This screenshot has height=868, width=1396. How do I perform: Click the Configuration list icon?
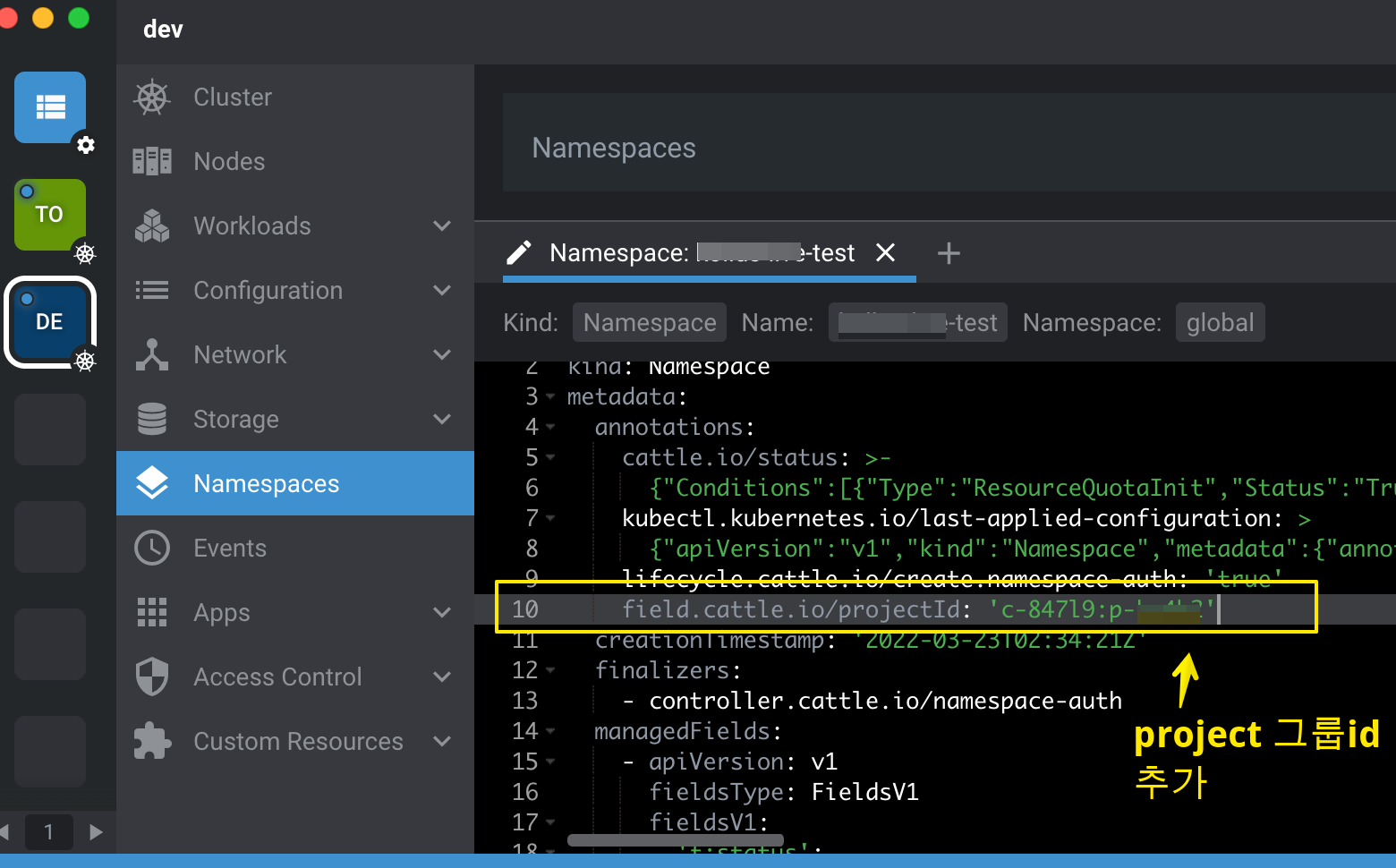coord(152,290)
